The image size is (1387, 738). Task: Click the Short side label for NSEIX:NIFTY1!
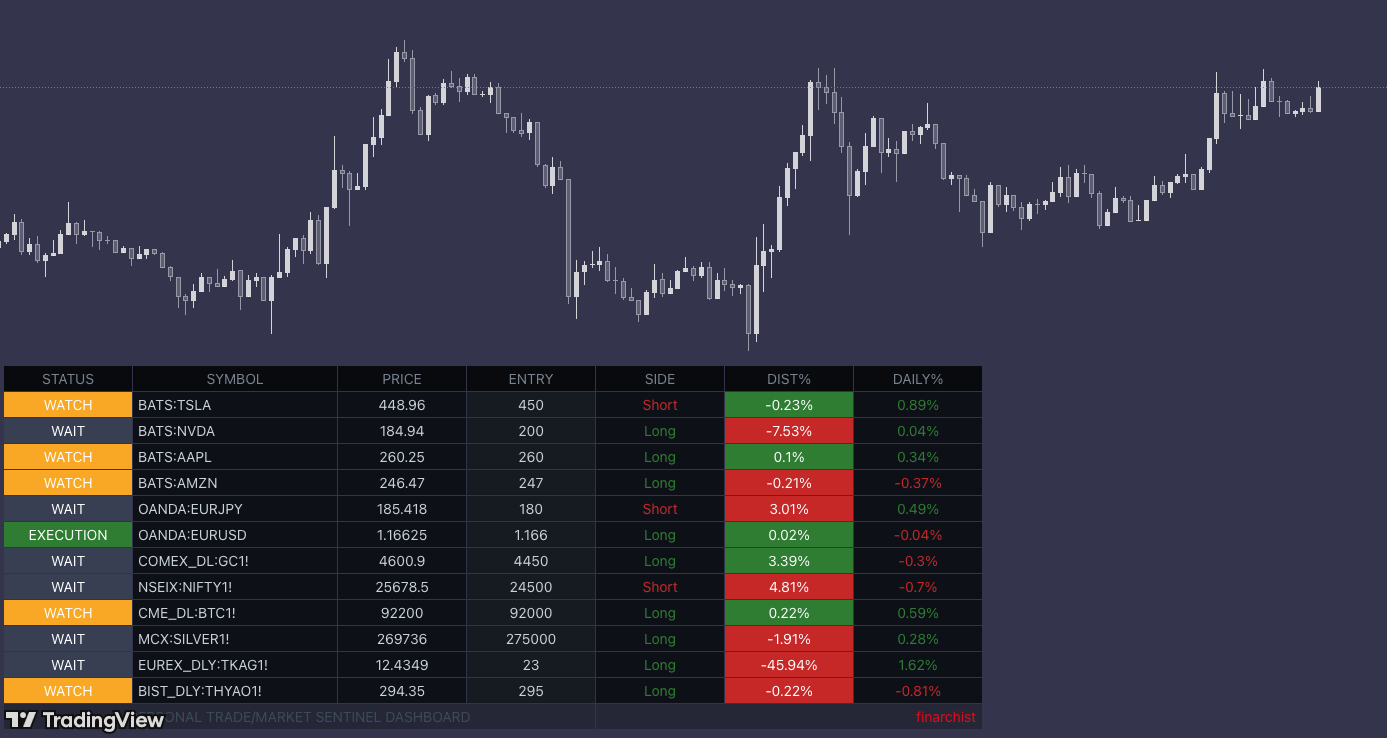point(659,587)
